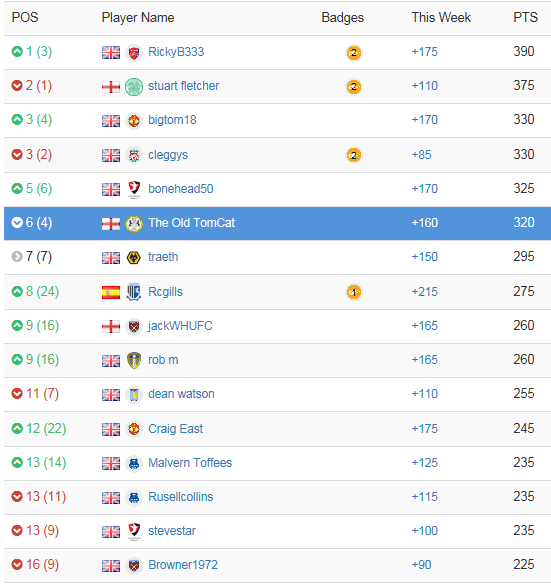Select The Old TomCat player name
The width and height of the screenshot is (551, 585).
[191, 223]
